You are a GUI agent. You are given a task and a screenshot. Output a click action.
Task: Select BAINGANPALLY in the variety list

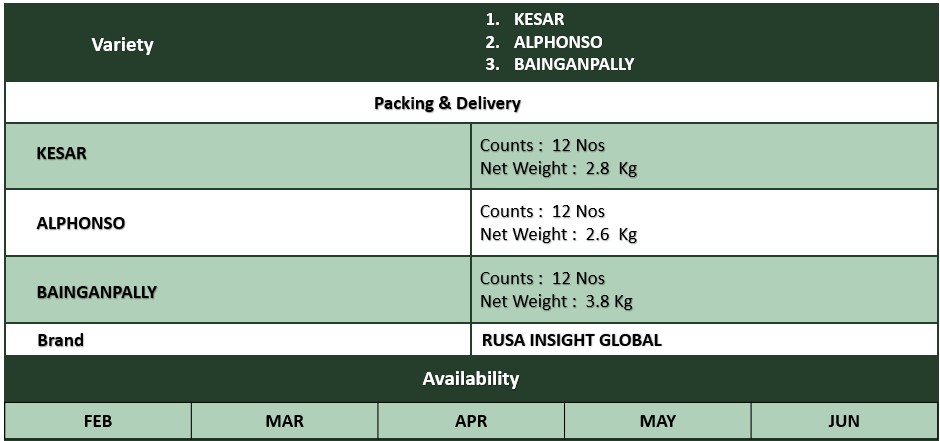573,64
